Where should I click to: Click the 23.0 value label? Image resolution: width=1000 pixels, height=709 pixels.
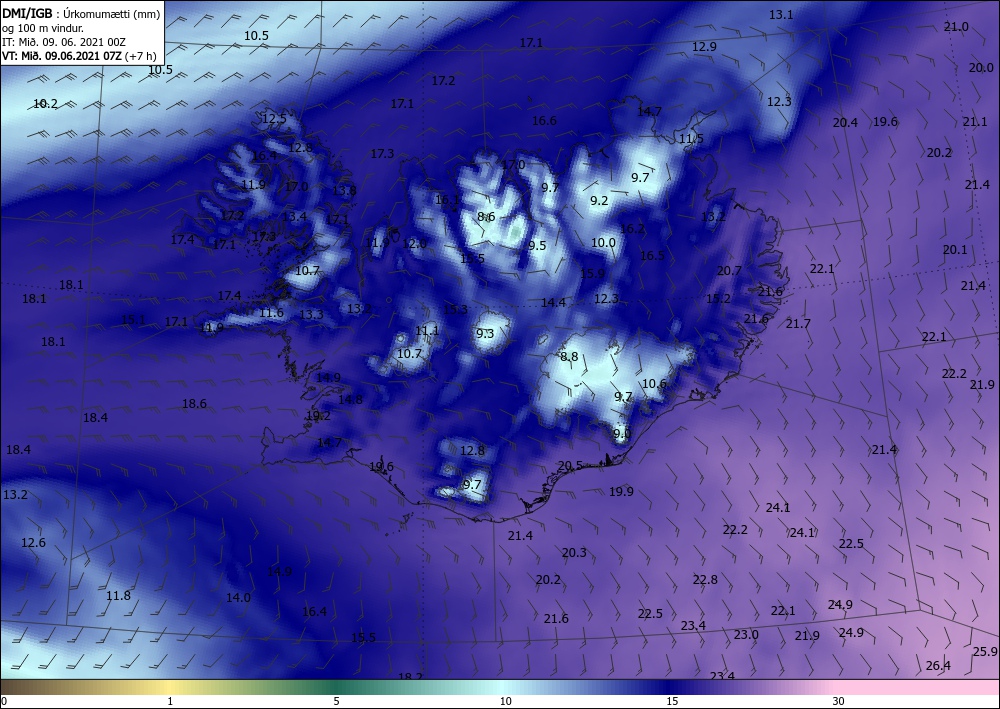pyautogui.click(x=746, y=634)
